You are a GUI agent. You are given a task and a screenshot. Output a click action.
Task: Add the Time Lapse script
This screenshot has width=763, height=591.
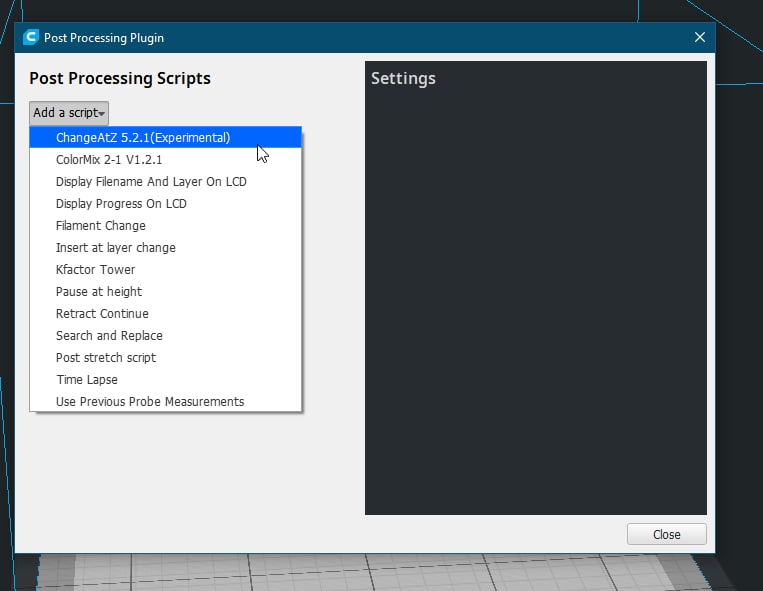[165, 379]
